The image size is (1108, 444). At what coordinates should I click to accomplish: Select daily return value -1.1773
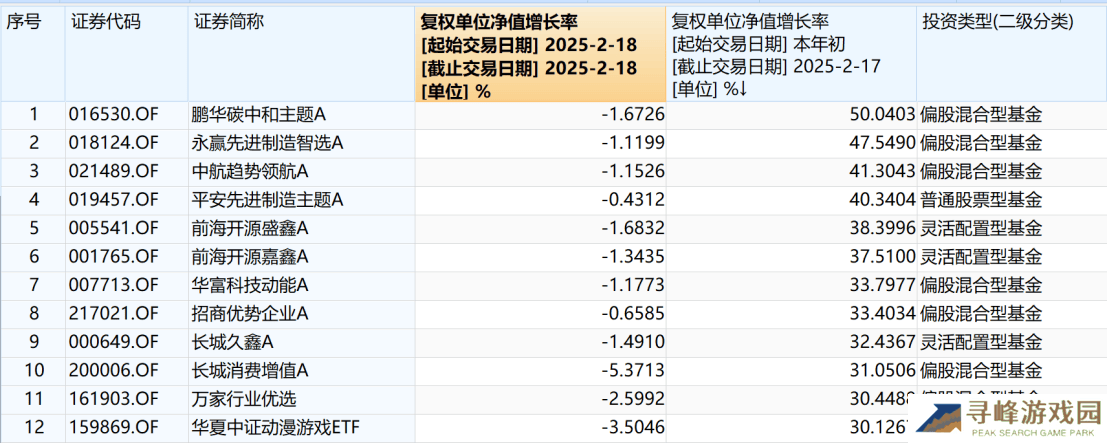(x=633, y=286)
